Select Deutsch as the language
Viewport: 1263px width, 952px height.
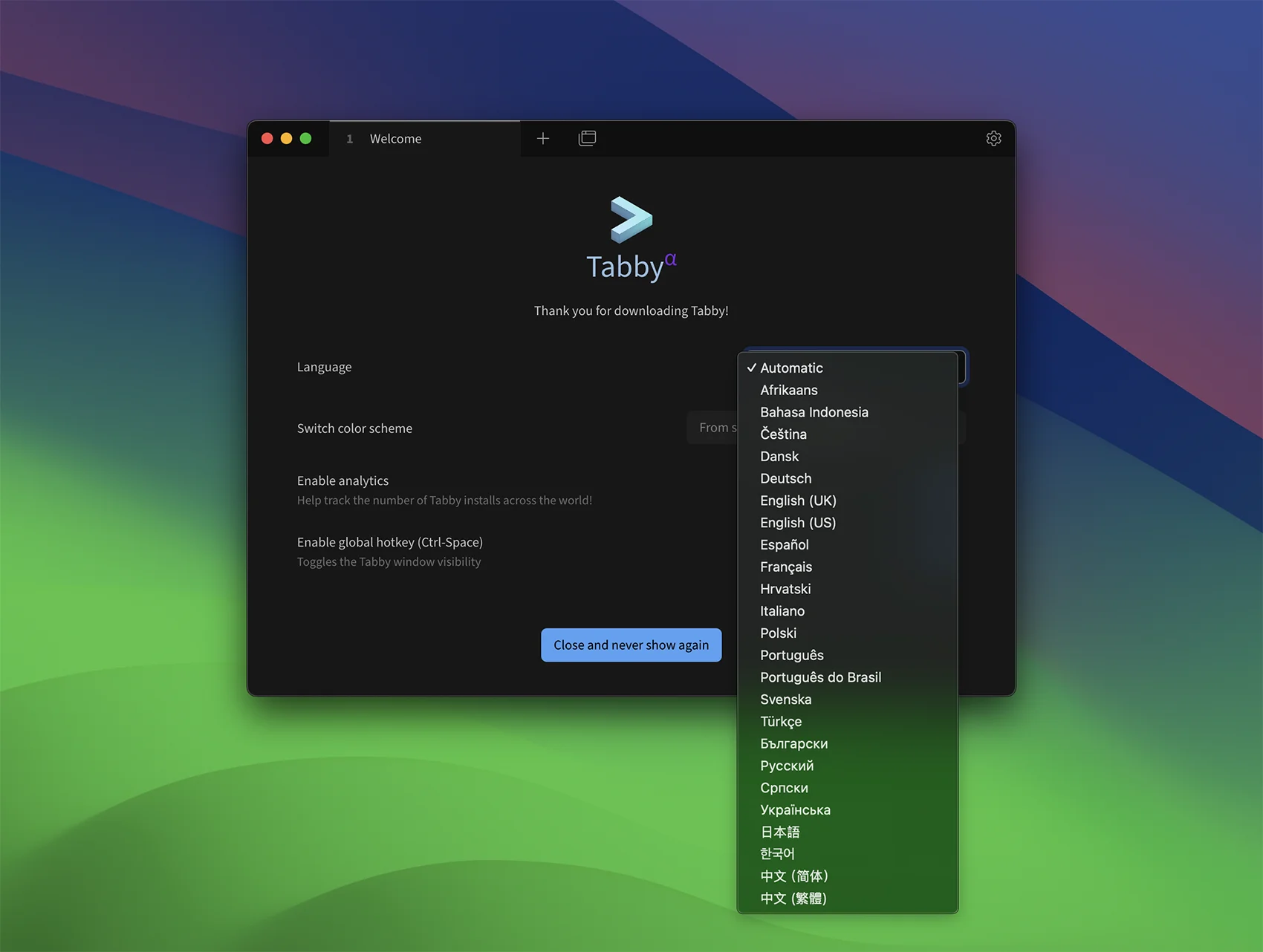[848, 478]
